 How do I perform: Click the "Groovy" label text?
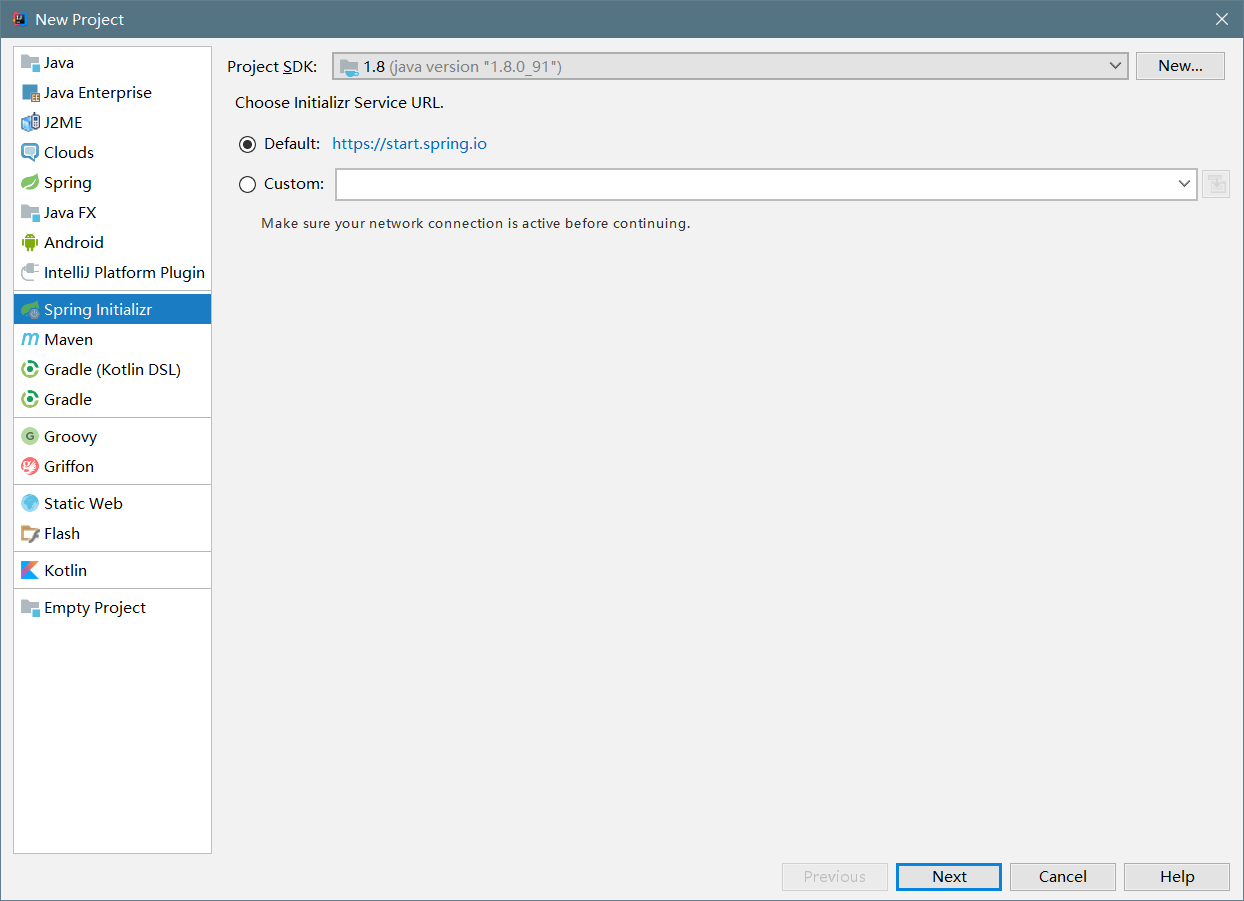coord(71,437)
